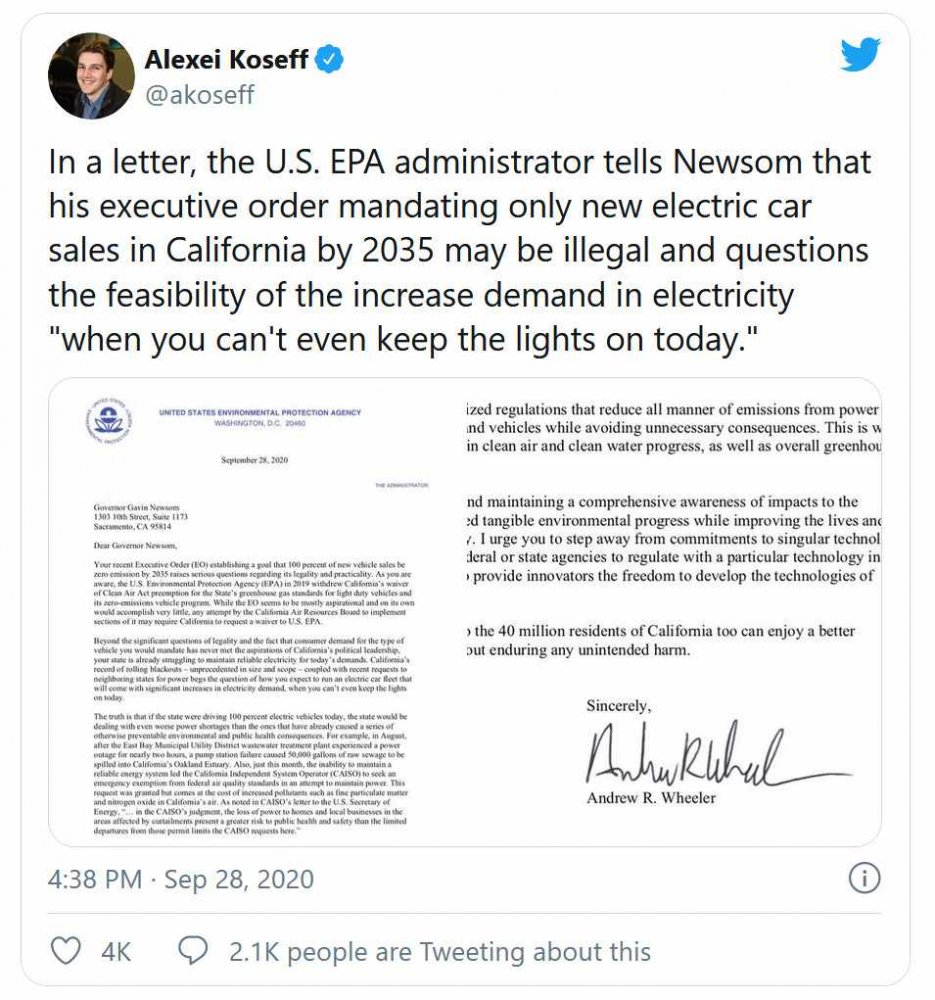Open Alexei Koseff's profile photo
The width and height of the screenshot is (935, 1000).
[x=90, y=75]
